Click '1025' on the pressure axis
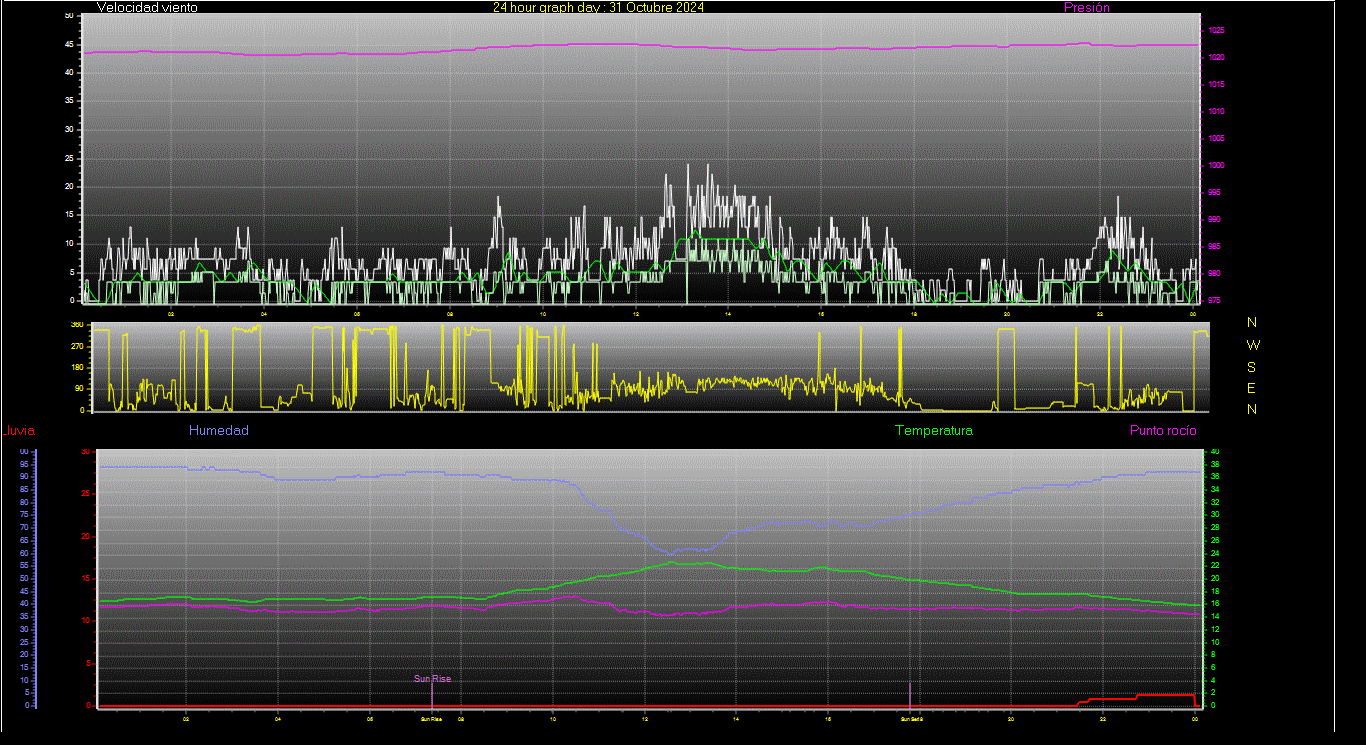Image resolution: width=1366 pixels, height=745 pixels. [1215, 31]
